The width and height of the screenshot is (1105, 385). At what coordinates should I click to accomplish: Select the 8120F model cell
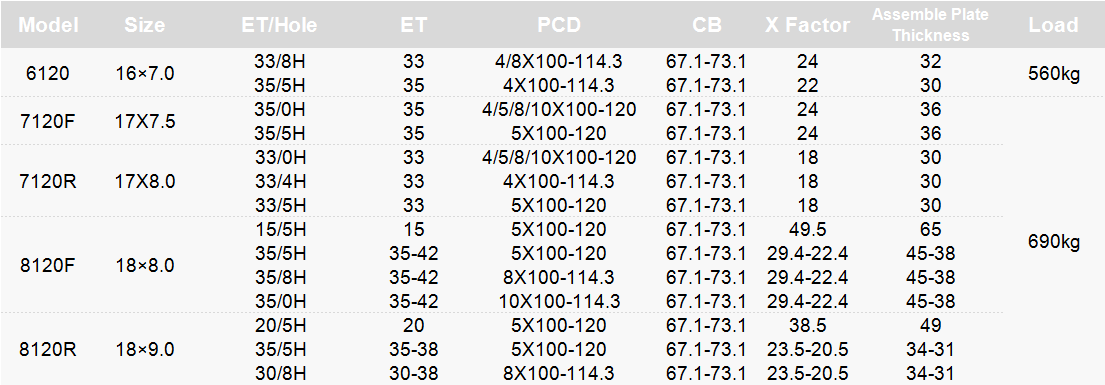point(48,266)
